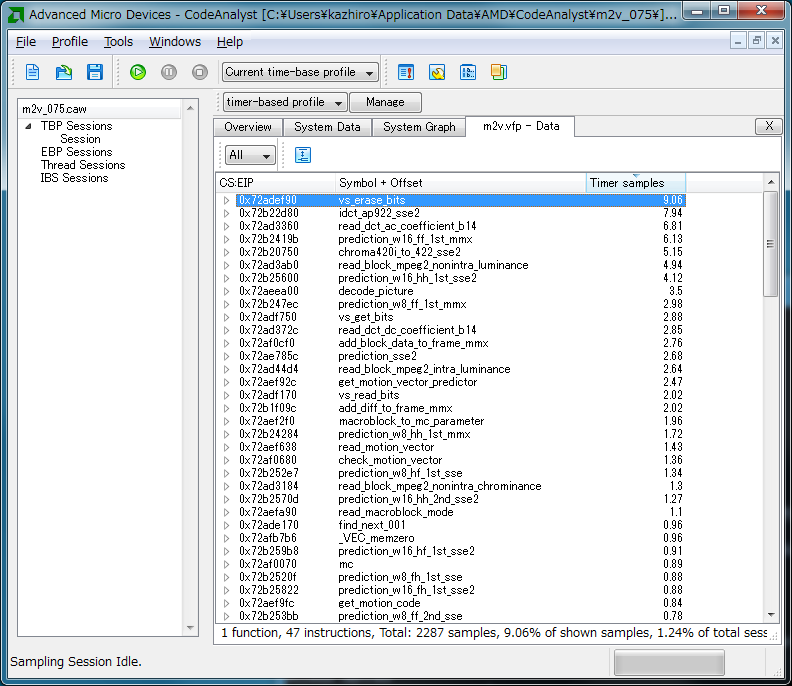This screenshot has width=792, height=686.
Task: Click the Save floppy disk icon
Action: pyautogui.click(x=95, y=72)
